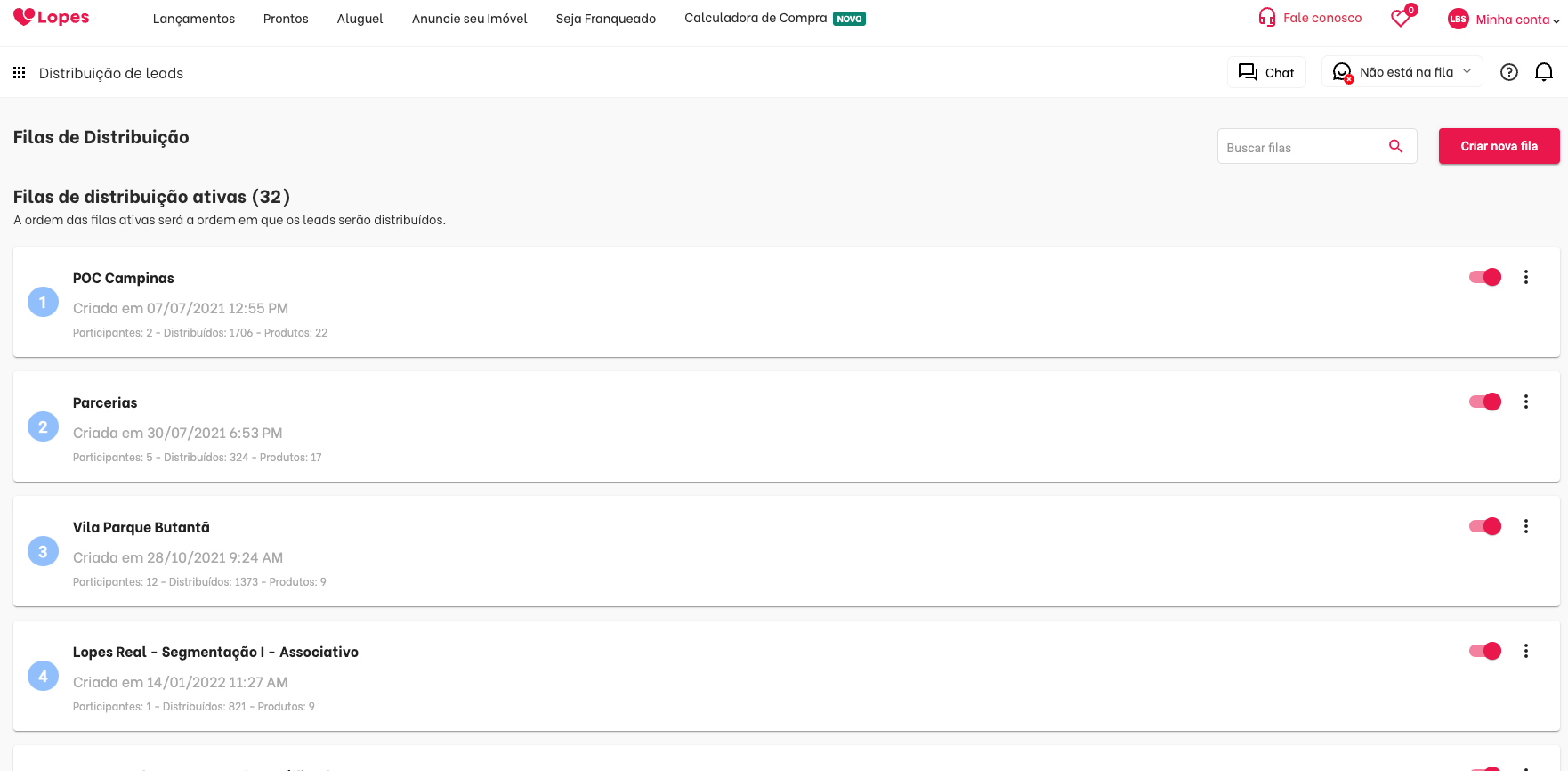The height and width of the screenshot is (771, 1568).
Task: Disable the POC Campinas queue toggle
Action: pyautogui.click(x=1485, y=277)
